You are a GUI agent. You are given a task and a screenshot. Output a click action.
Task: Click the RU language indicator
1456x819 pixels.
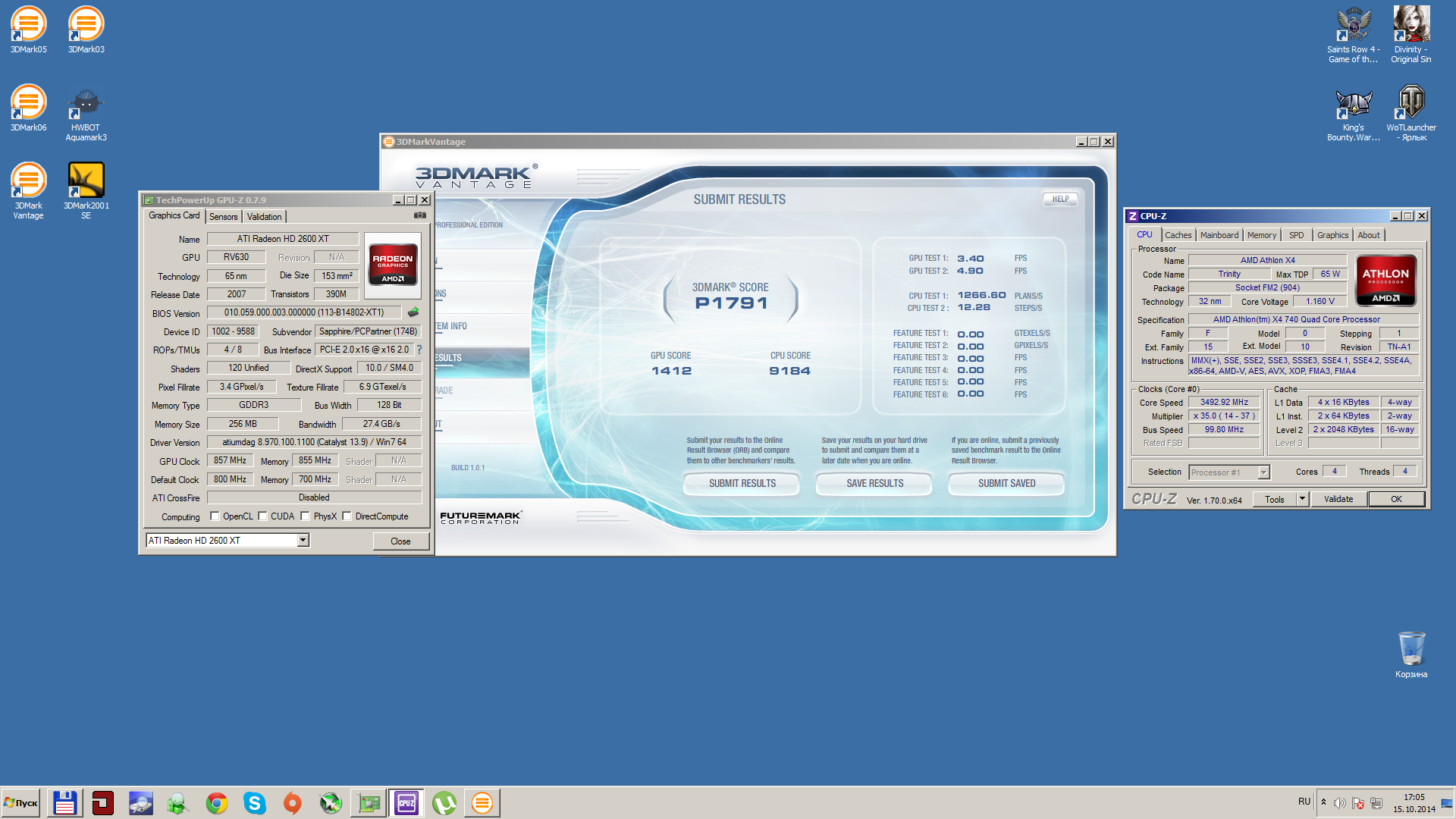pyautogui.click(x=1304, y=802)
